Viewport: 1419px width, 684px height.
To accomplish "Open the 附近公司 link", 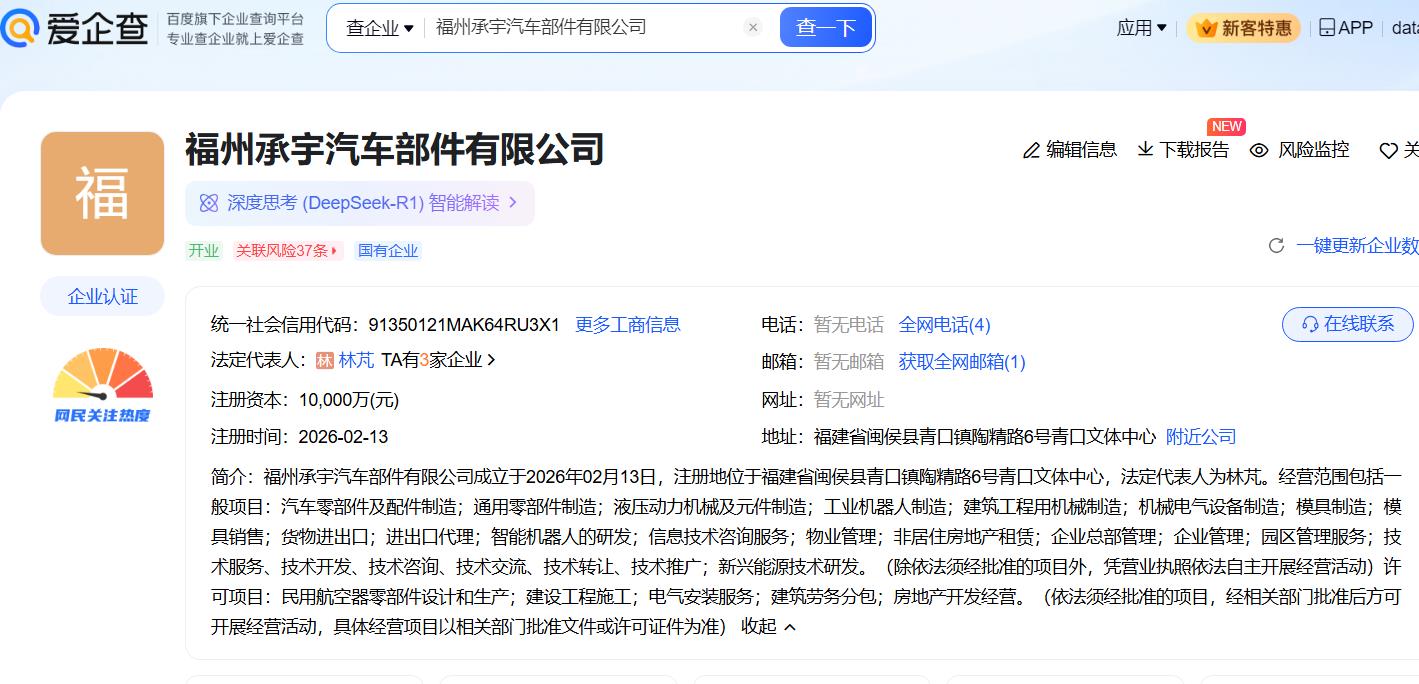I will point(1201,437).
